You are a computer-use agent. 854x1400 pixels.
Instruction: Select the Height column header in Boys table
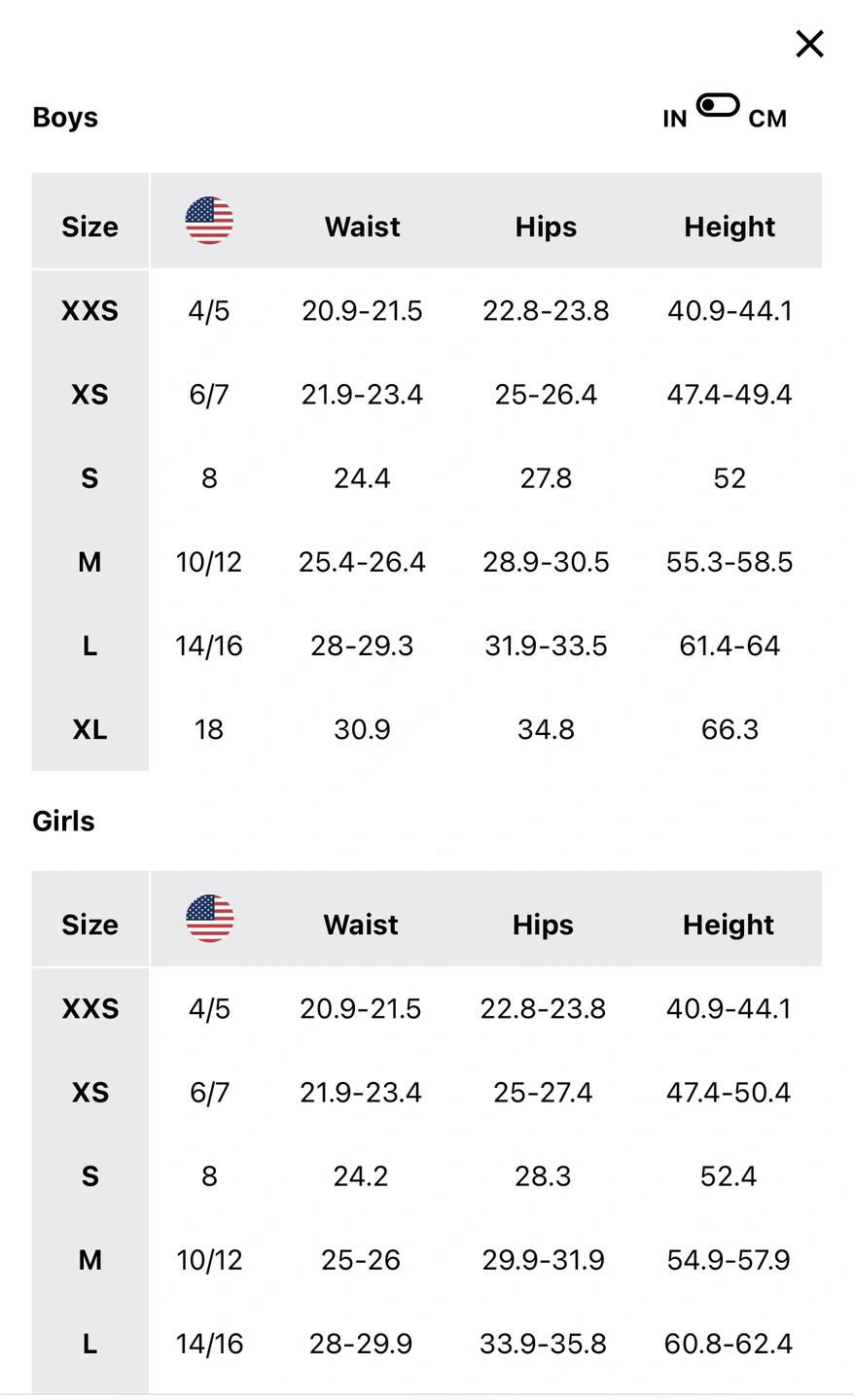pos(729,227)
